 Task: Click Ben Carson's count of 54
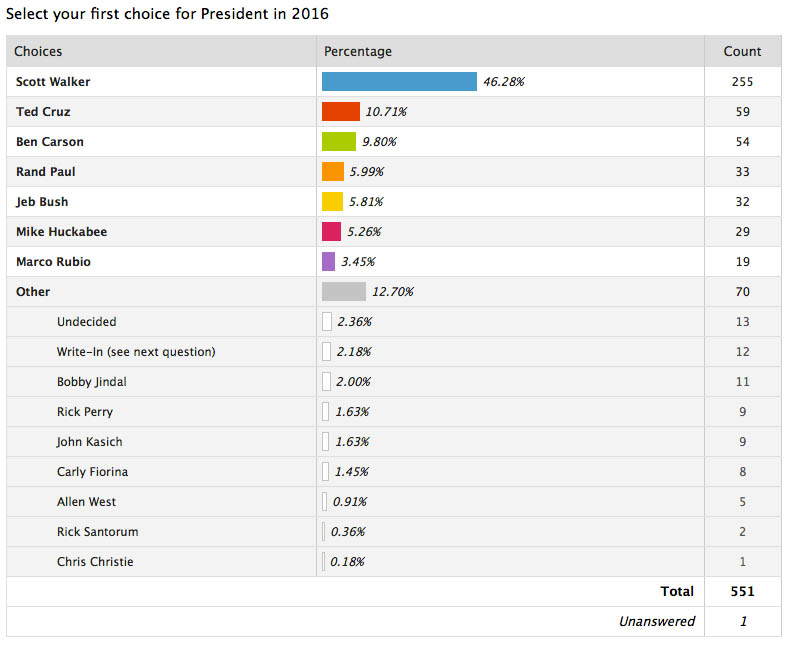742,142
